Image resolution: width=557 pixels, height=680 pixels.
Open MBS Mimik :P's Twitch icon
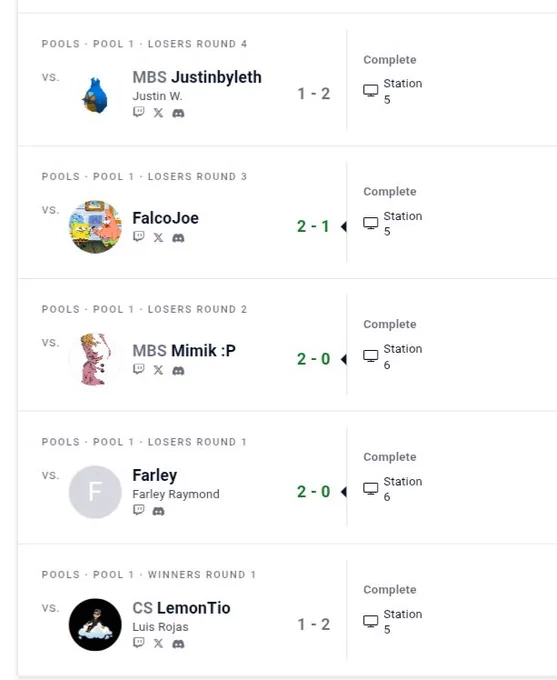[x=138, y=369]
